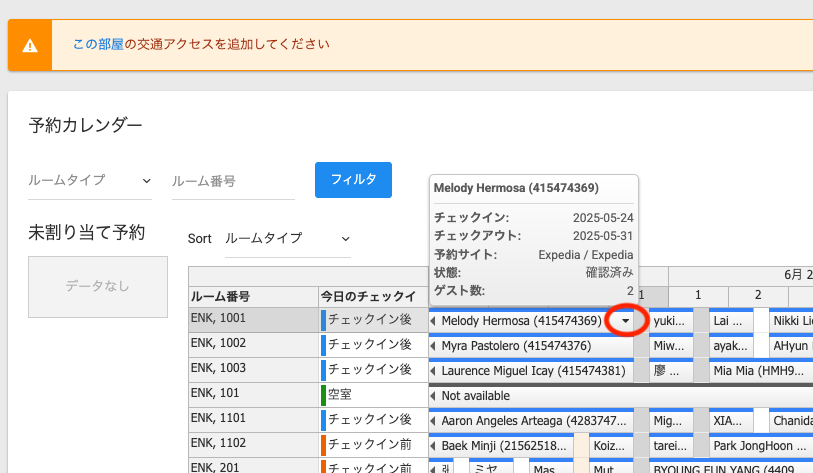Screen dimensions: 813x473
Task: Click the left arrow on Baek Minji's booking
Action: (x=433, y=446)
